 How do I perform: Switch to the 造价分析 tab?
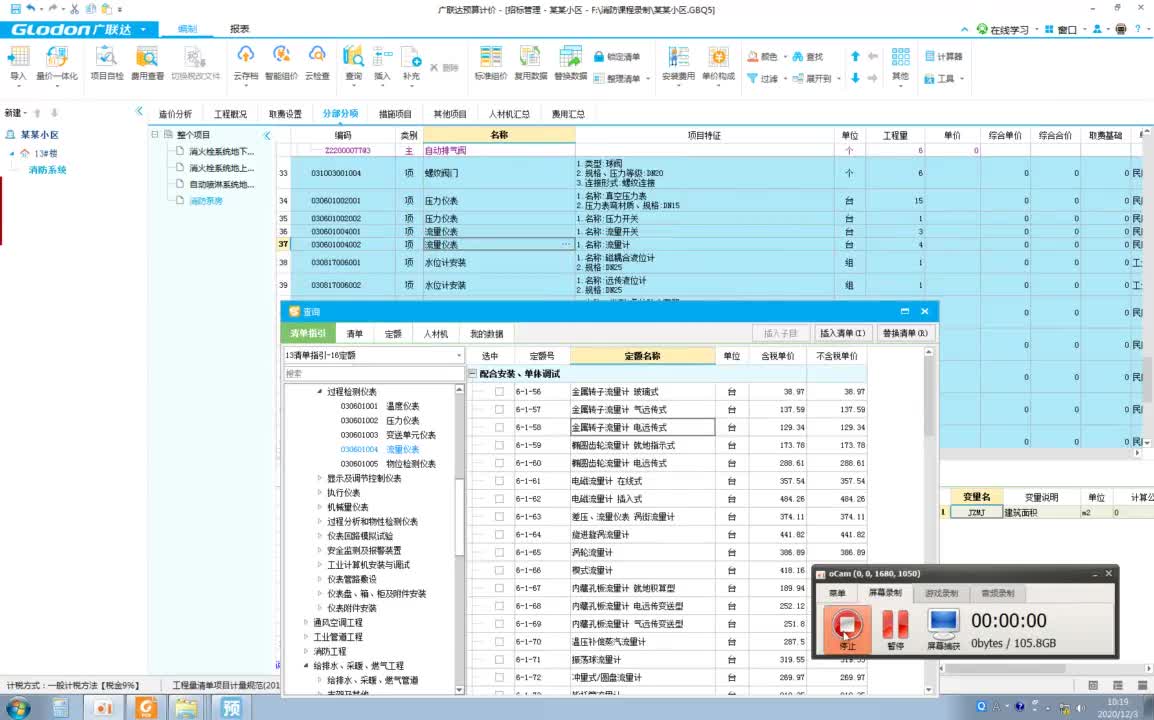click(x=175, y=114)
